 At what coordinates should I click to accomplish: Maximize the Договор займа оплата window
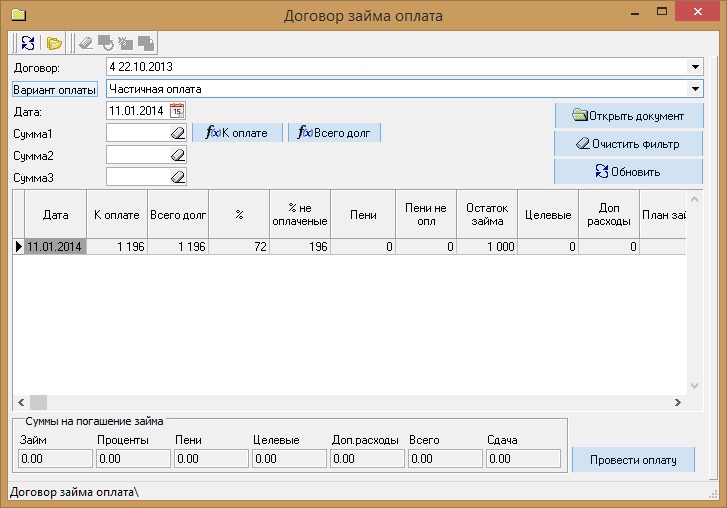(662, 12)
